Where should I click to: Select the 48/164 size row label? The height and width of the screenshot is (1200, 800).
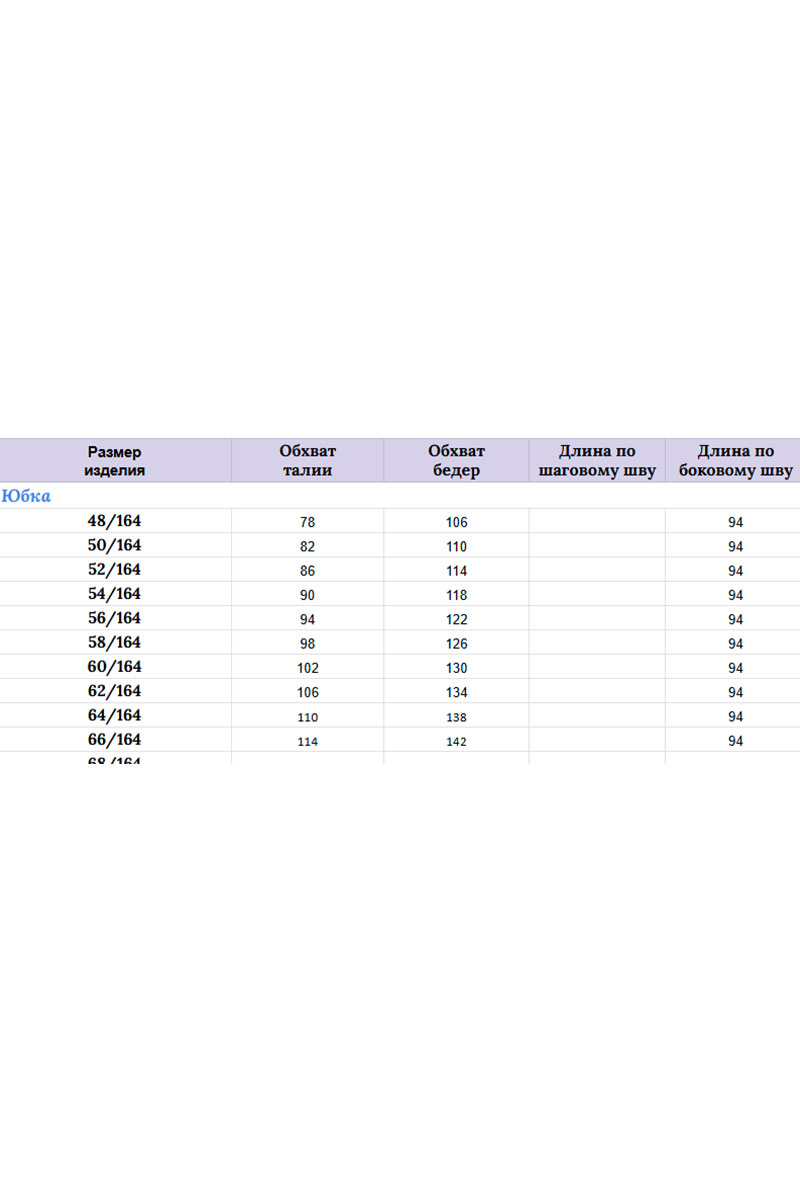(115, 521)
